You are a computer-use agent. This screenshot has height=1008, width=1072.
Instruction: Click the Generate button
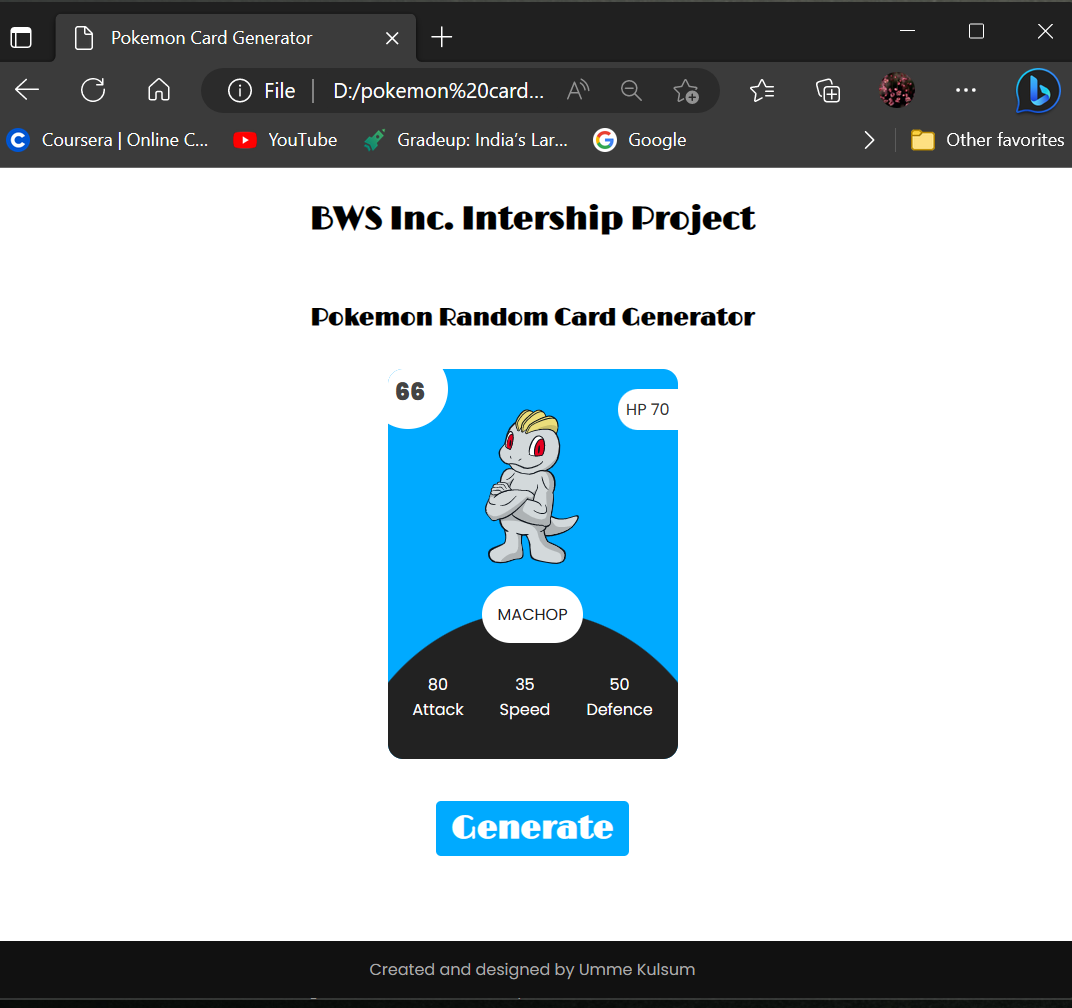[x=532, y=828]
